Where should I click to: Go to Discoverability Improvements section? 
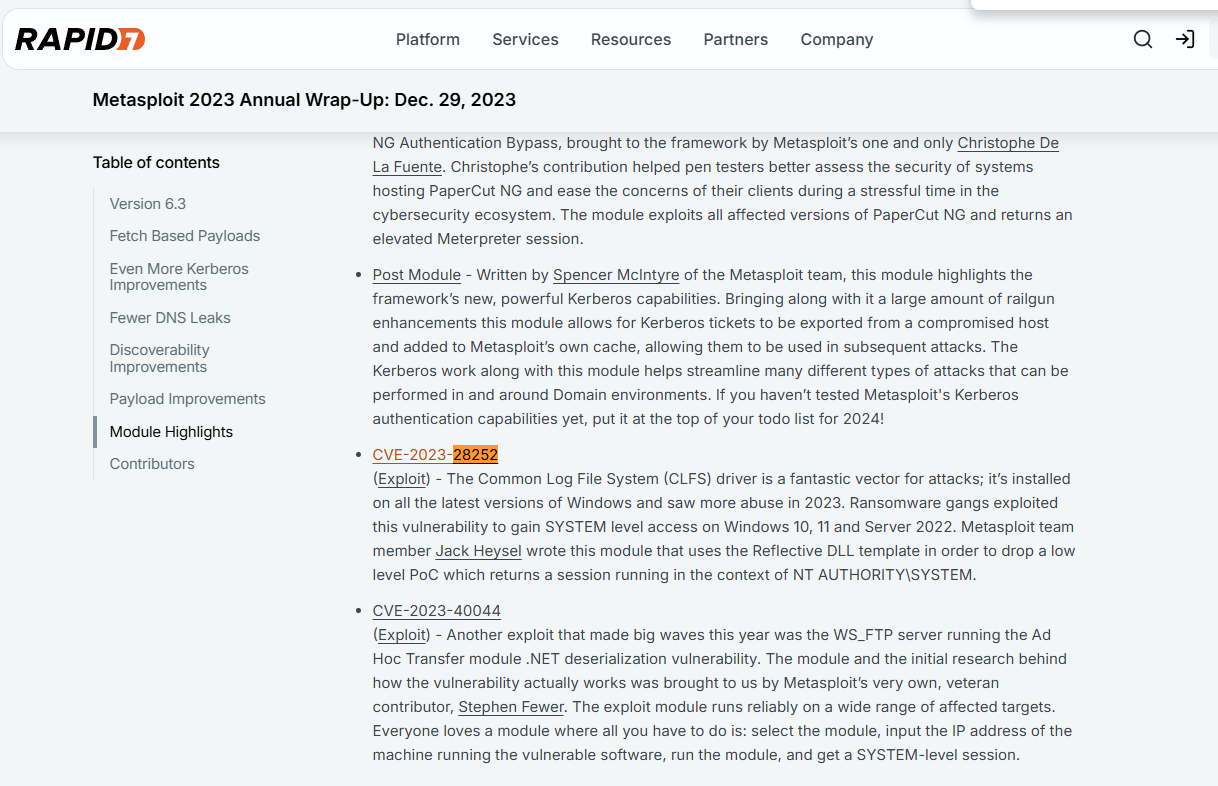click(x=160, y=358)
